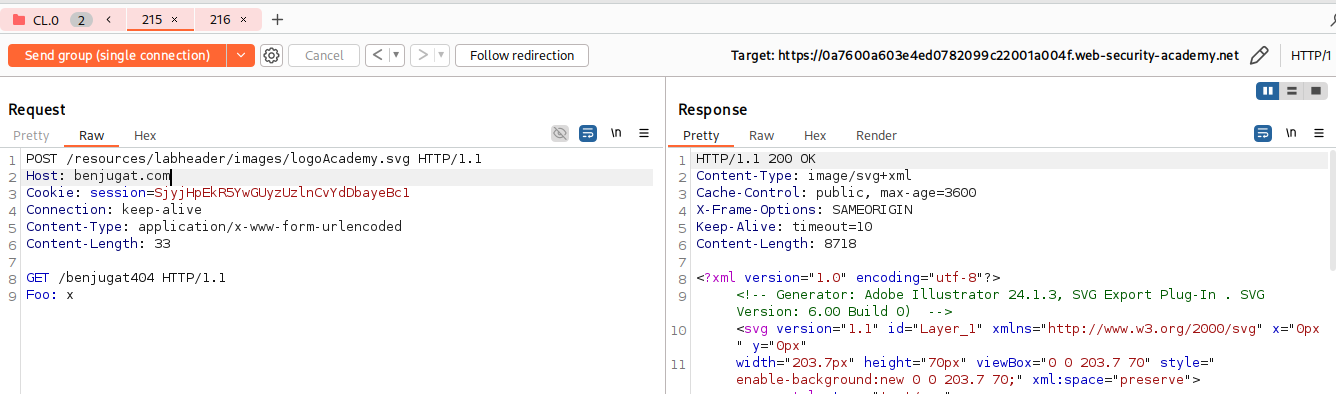This screenshot has width=1336, height=394.
Task: Click the X-Frame-Options: SAMEORIGIN header
Action: point(804,210)
